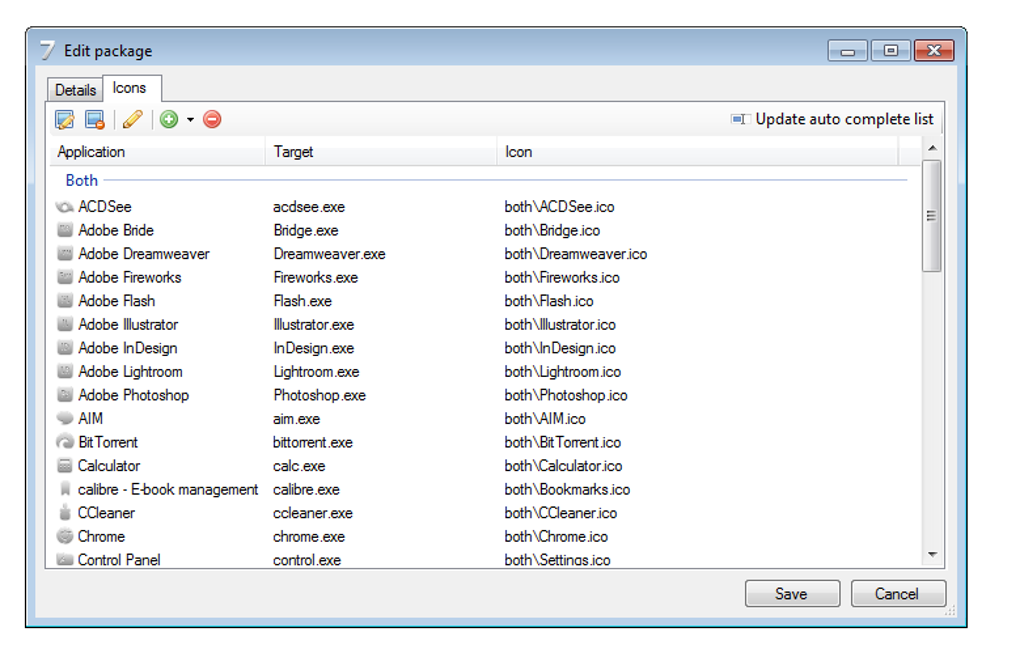
Task: Click the calibre bookmark row icon
Action: click(65, 489)
